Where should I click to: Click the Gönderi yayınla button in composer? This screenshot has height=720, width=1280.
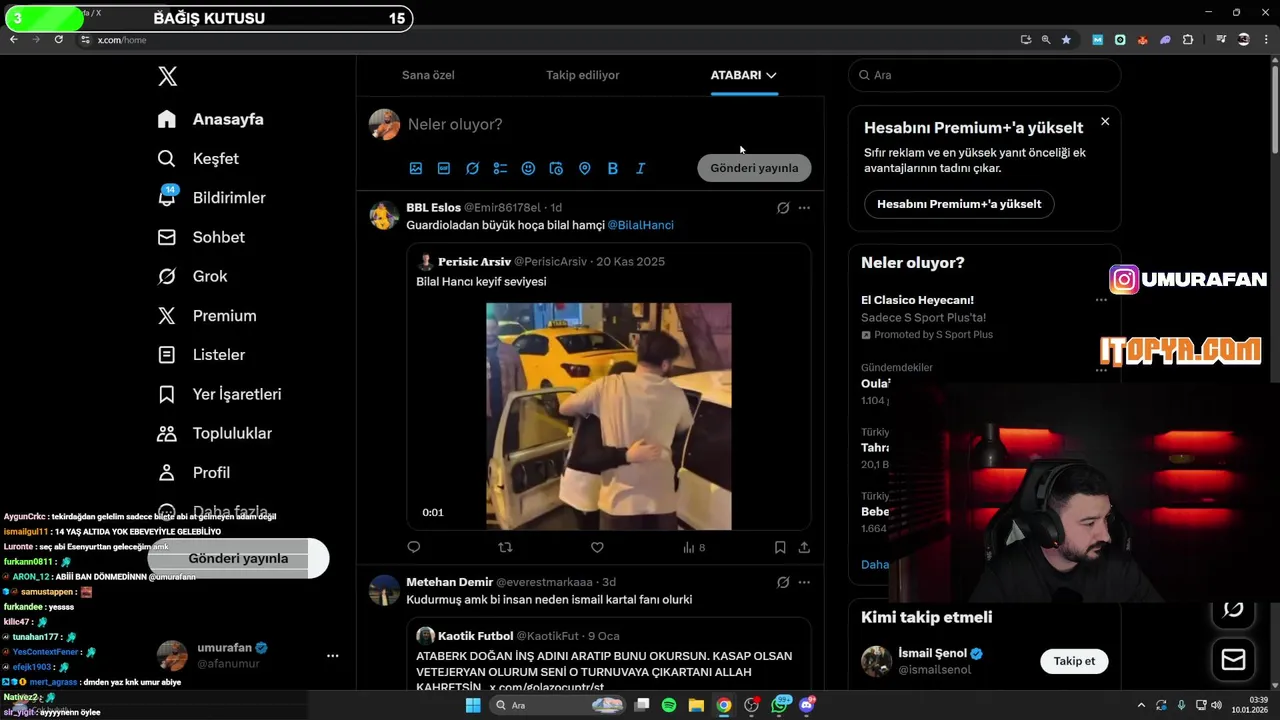(x=754, y=168)
